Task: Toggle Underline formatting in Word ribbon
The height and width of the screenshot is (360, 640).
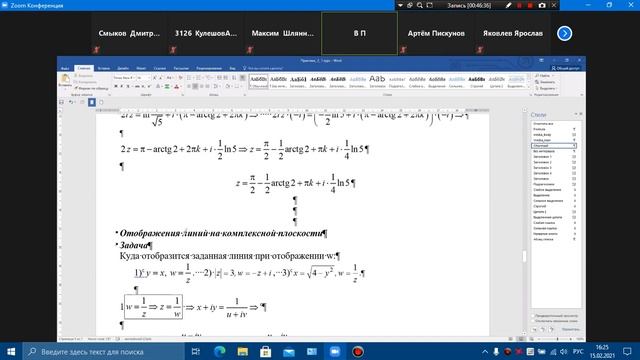Action: click(128, 86)
